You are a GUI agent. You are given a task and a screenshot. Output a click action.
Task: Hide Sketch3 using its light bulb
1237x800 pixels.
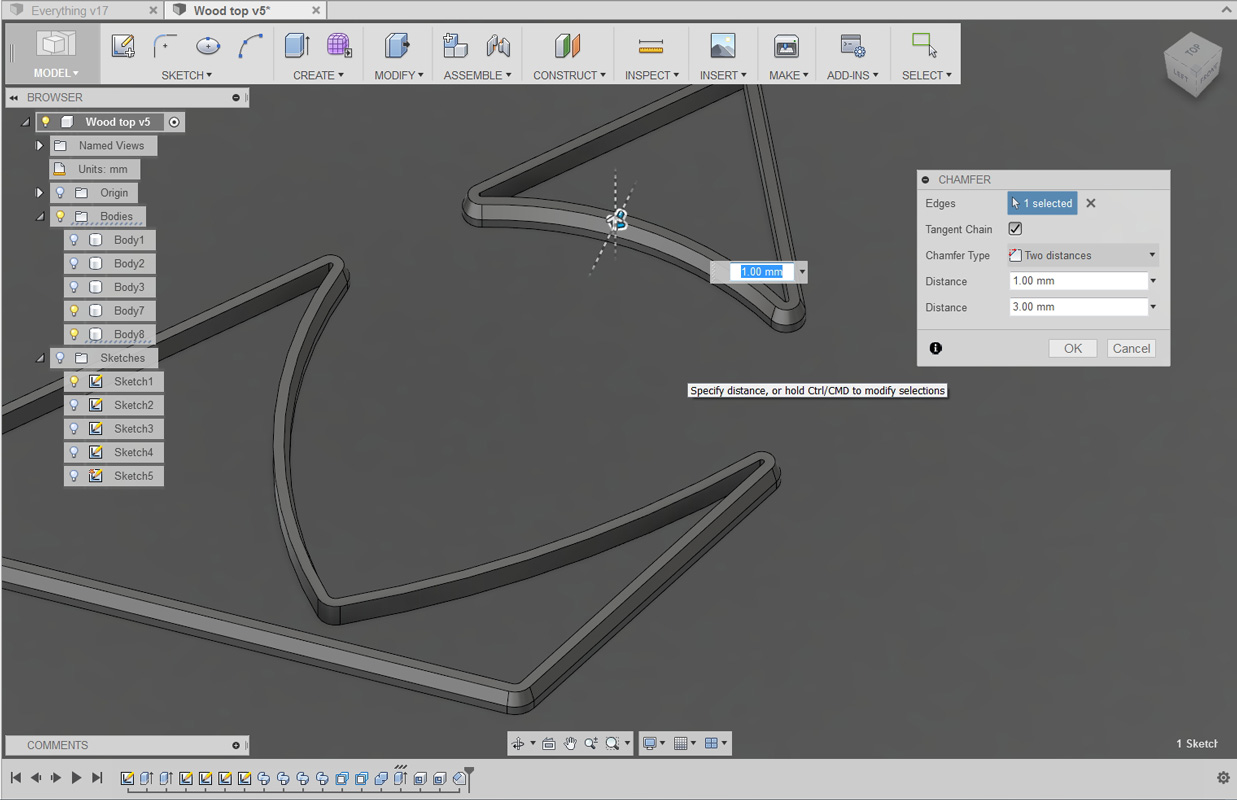[74, 429]
